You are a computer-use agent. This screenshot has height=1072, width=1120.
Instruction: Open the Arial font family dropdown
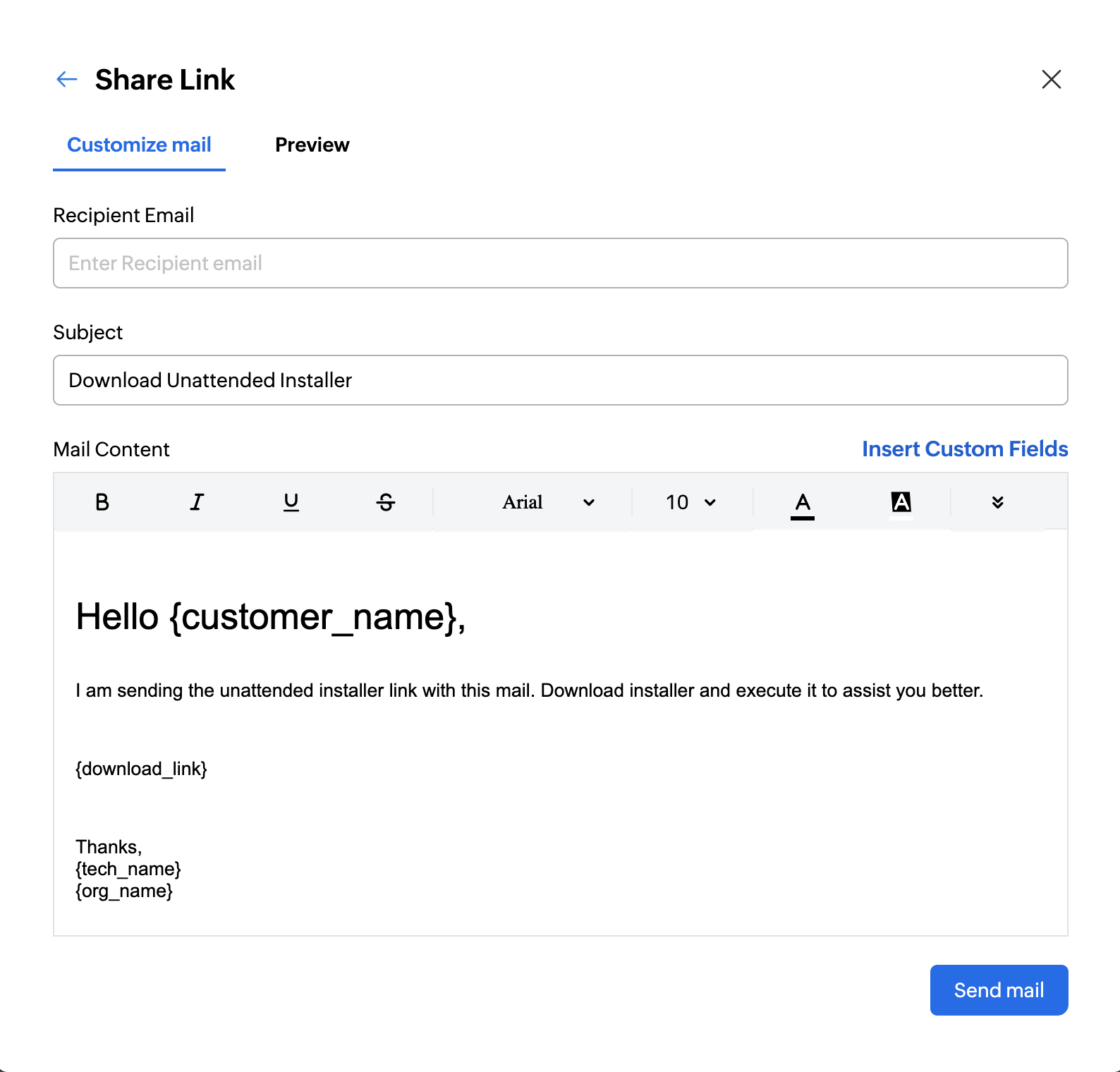(x=548, y=502)
